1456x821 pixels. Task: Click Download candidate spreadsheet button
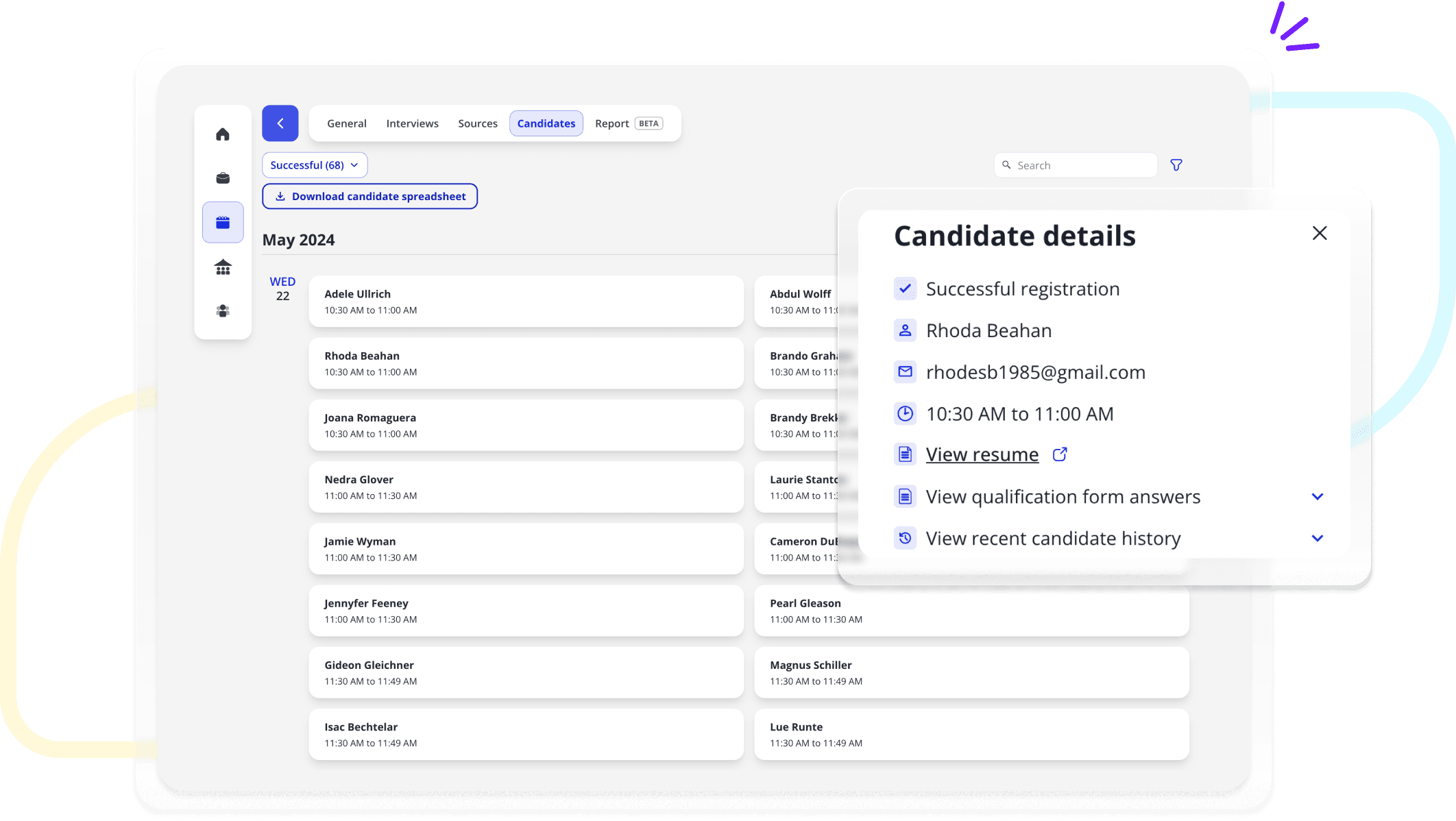(x=369, y=196)
